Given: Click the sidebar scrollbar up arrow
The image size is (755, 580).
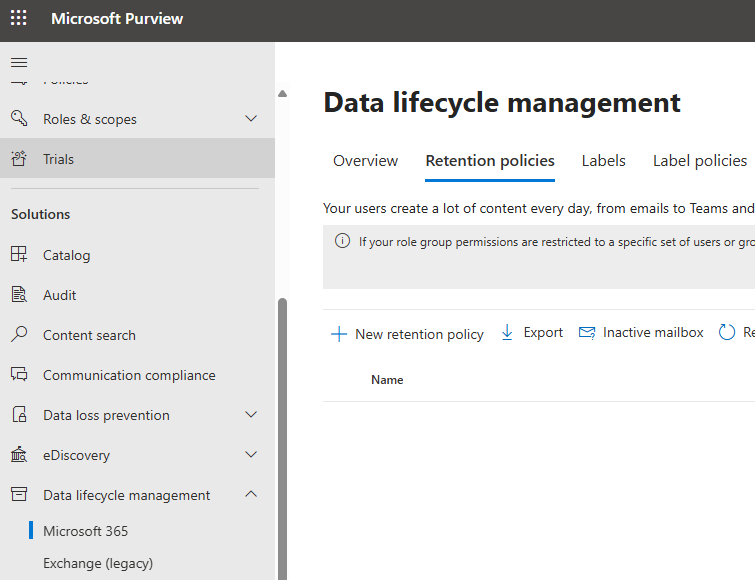Looking at the screenshot, I should point(282,94).
